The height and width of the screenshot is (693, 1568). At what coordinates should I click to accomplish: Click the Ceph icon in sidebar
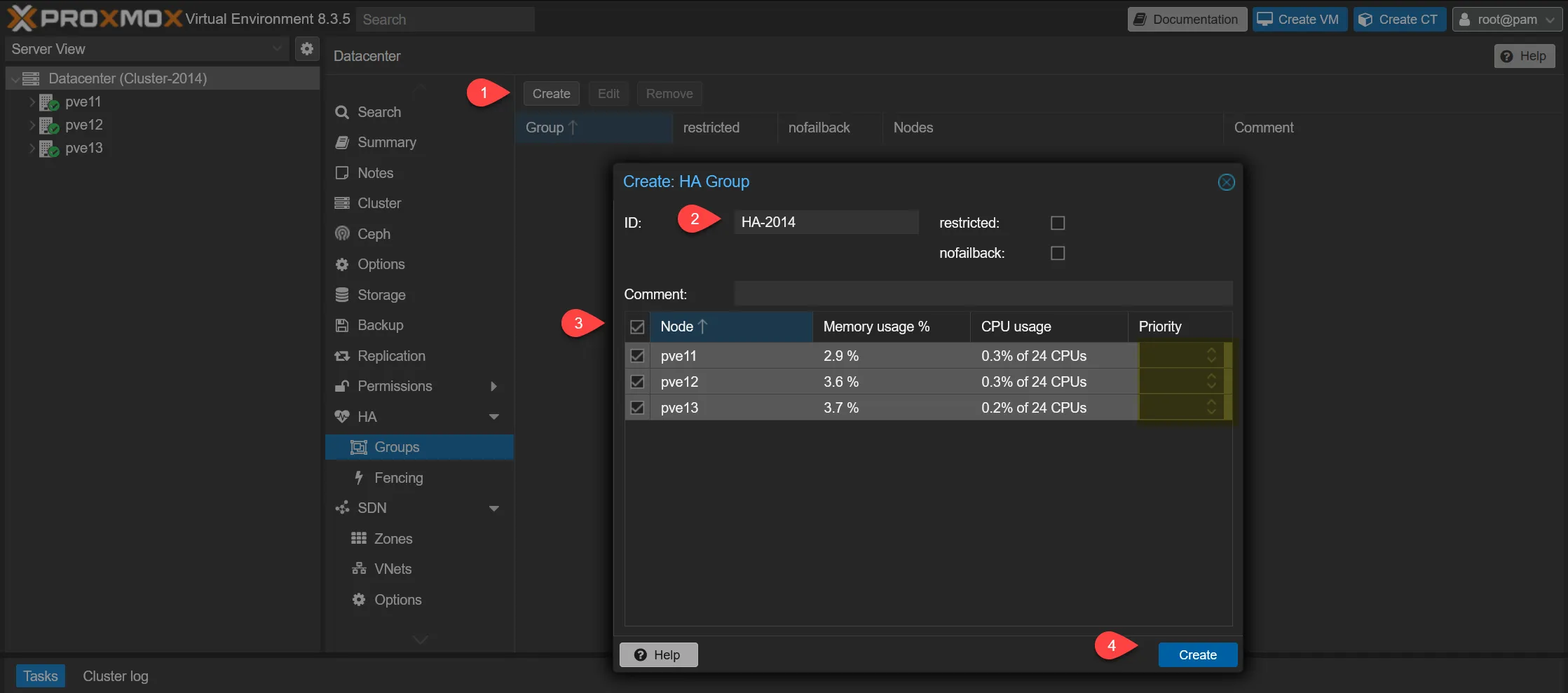click(x=342, y=233)
